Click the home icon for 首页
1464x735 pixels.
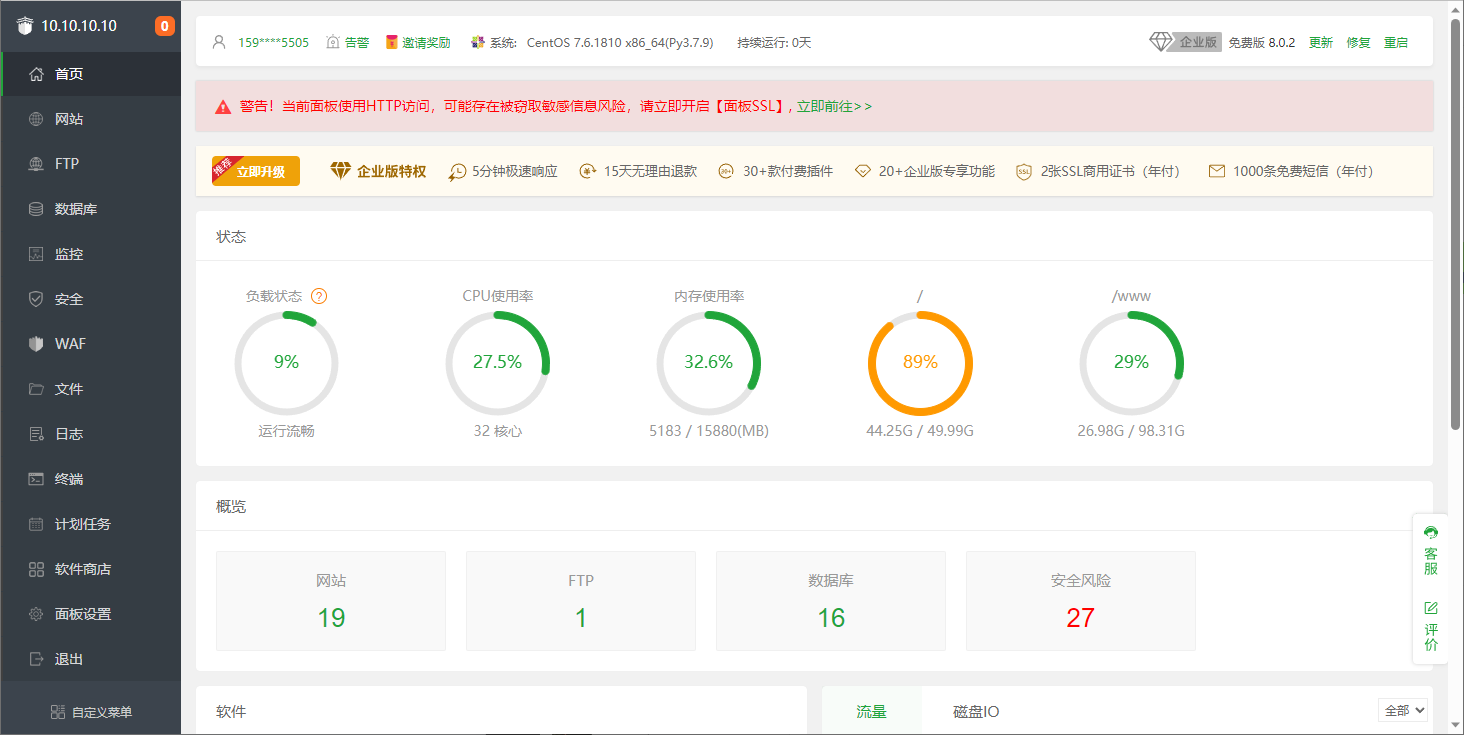click(x=37, y=74)
